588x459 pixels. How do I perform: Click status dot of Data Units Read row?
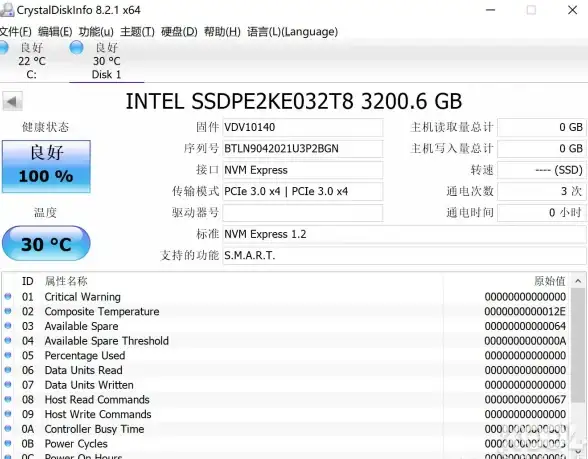coord(8,369)
